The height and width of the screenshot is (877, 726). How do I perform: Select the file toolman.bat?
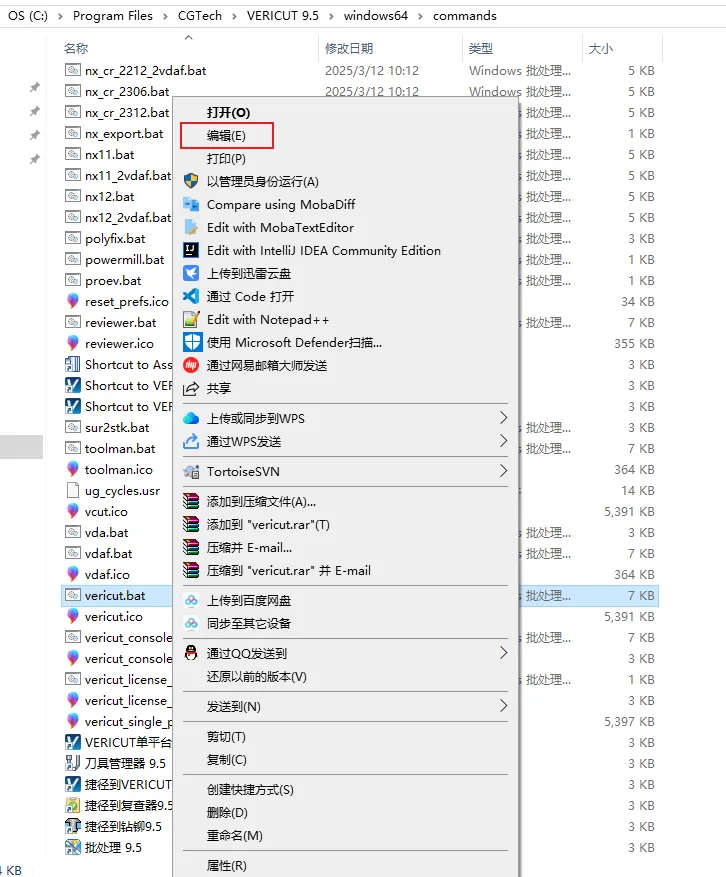120,449
